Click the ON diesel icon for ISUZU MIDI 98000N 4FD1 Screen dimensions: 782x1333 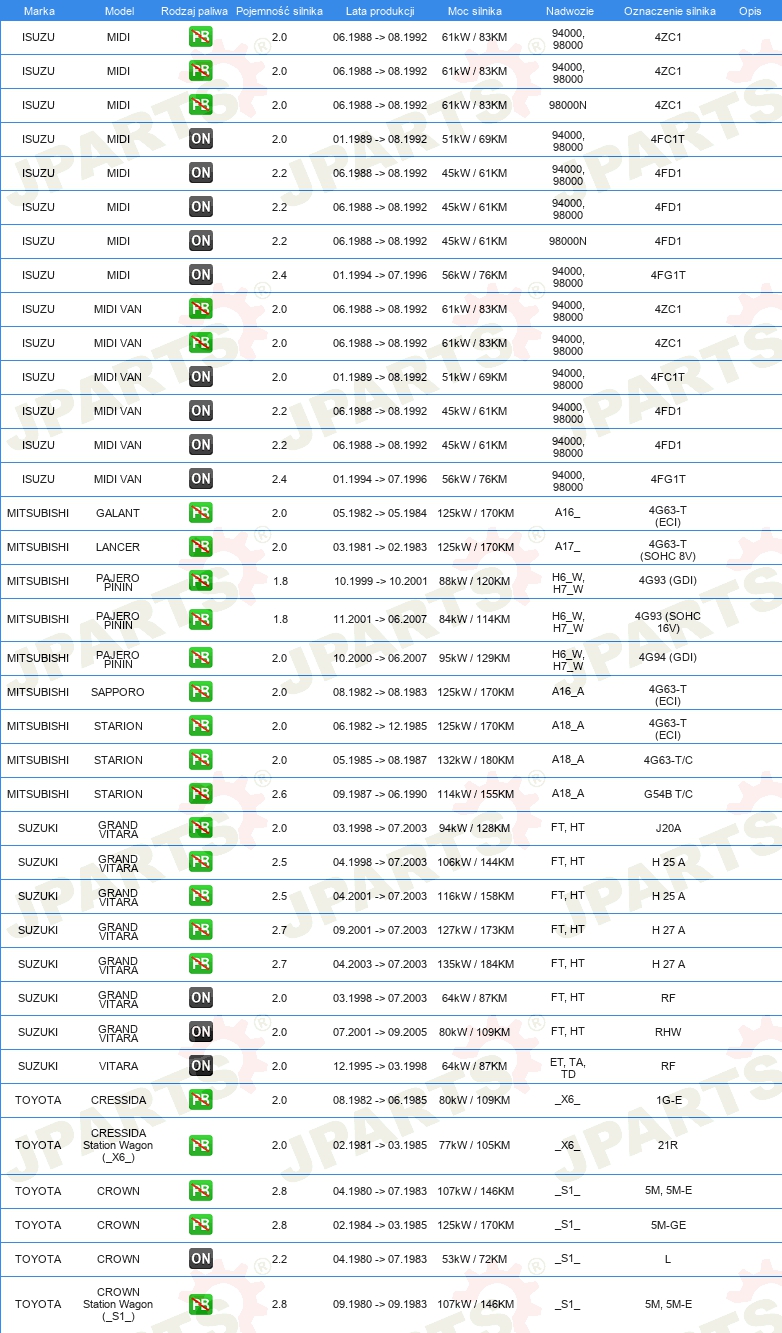(201, 241)
